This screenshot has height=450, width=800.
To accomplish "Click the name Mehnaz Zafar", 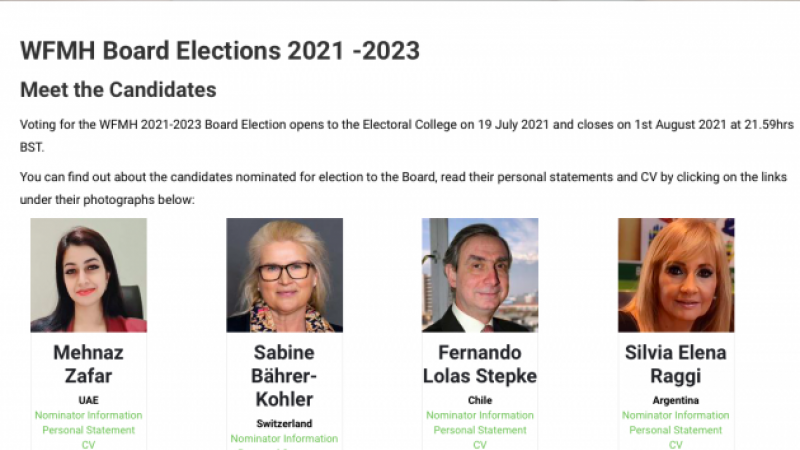I will click(88, 364).
